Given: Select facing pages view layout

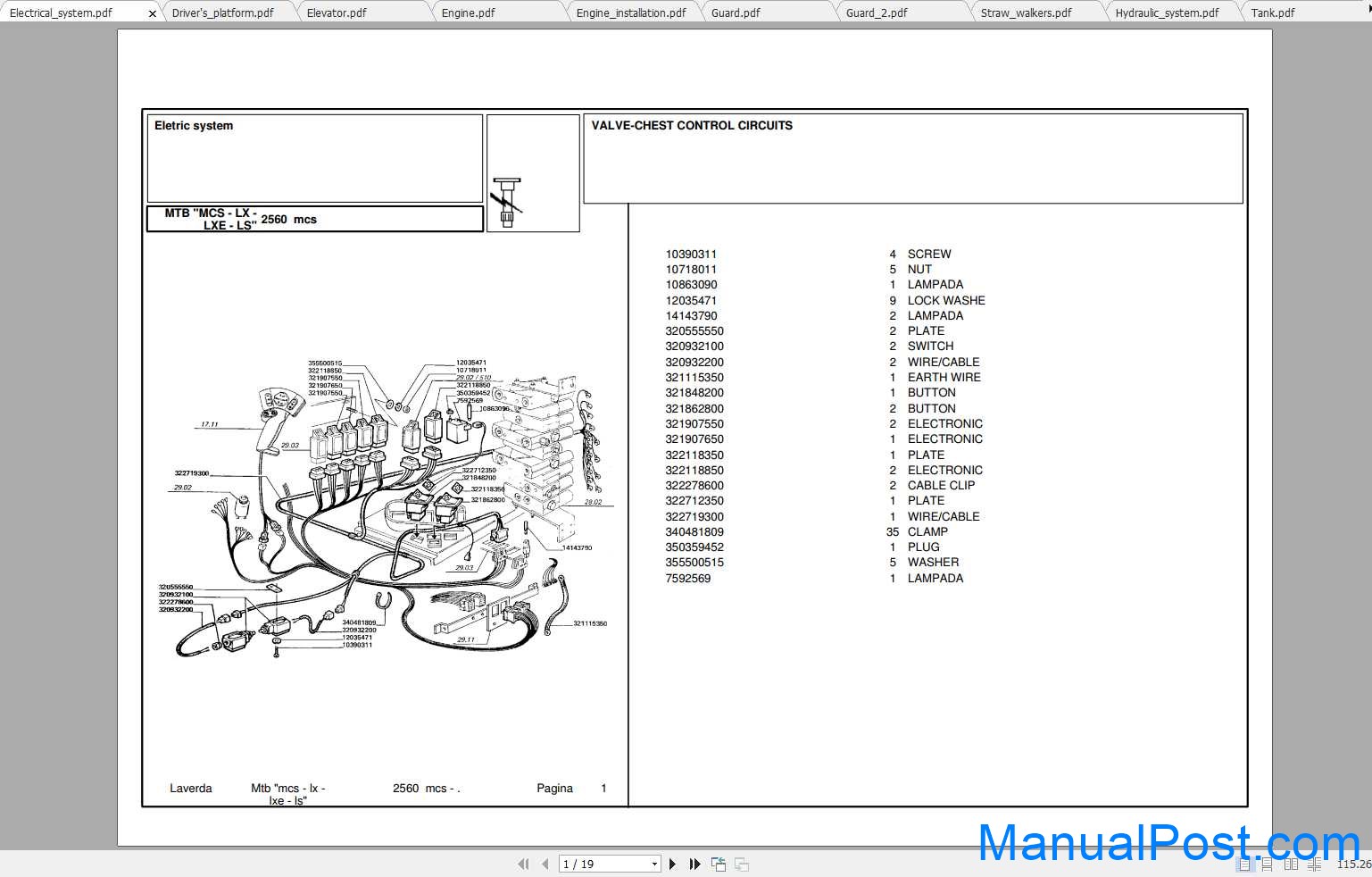Looking at the screenshot, I should click(1292, 864).
